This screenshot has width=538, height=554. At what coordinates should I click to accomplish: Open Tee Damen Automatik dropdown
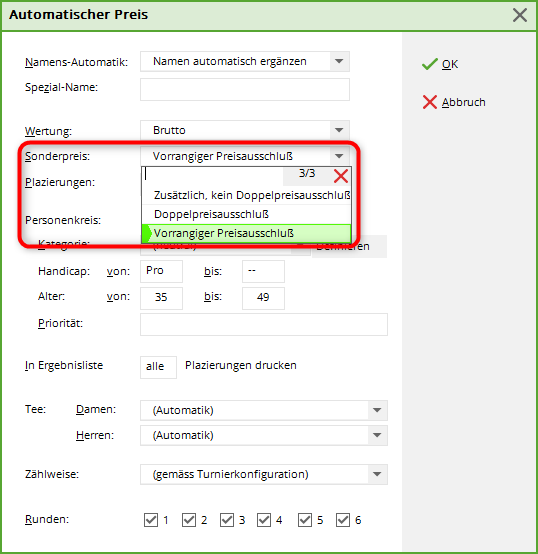tap(377, 410)
